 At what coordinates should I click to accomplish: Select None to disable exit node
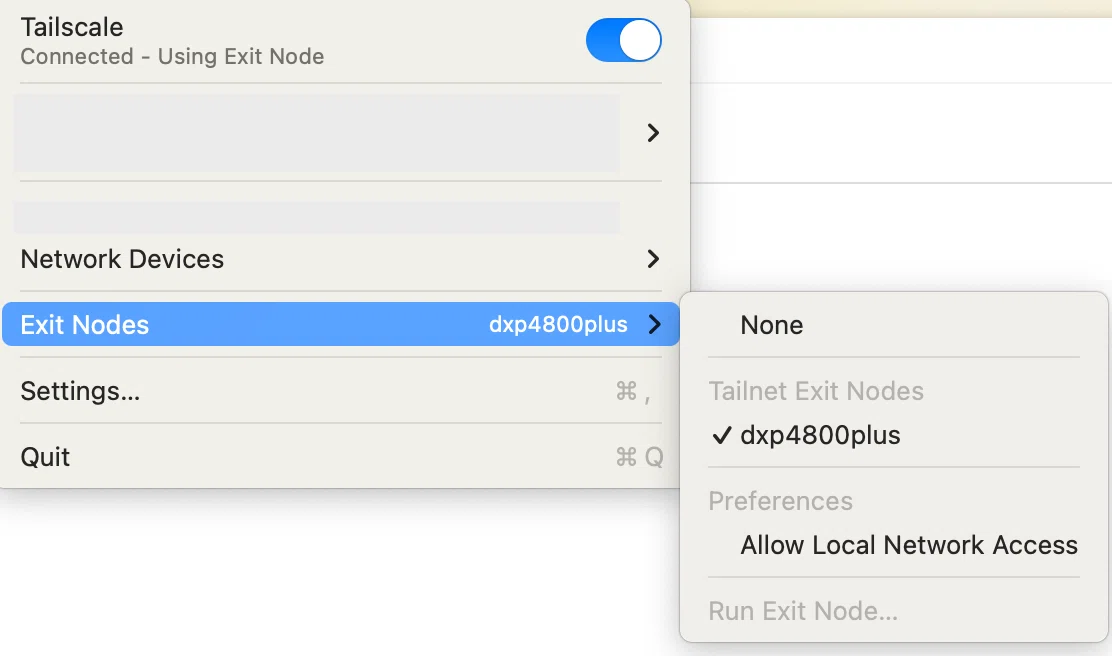894,325
